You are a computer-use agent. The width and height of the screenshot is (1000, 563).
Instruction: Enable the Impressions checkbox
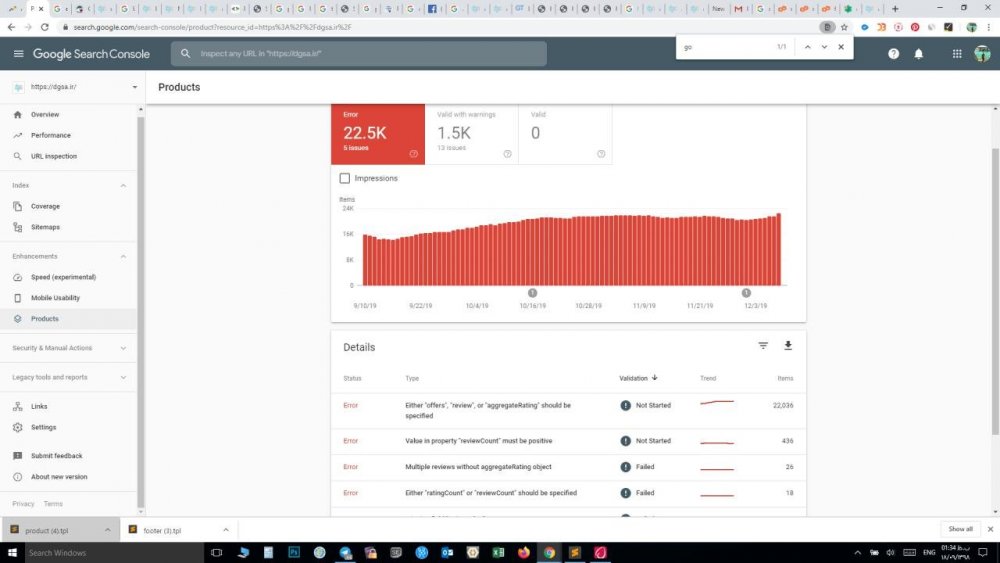point(344,178)
